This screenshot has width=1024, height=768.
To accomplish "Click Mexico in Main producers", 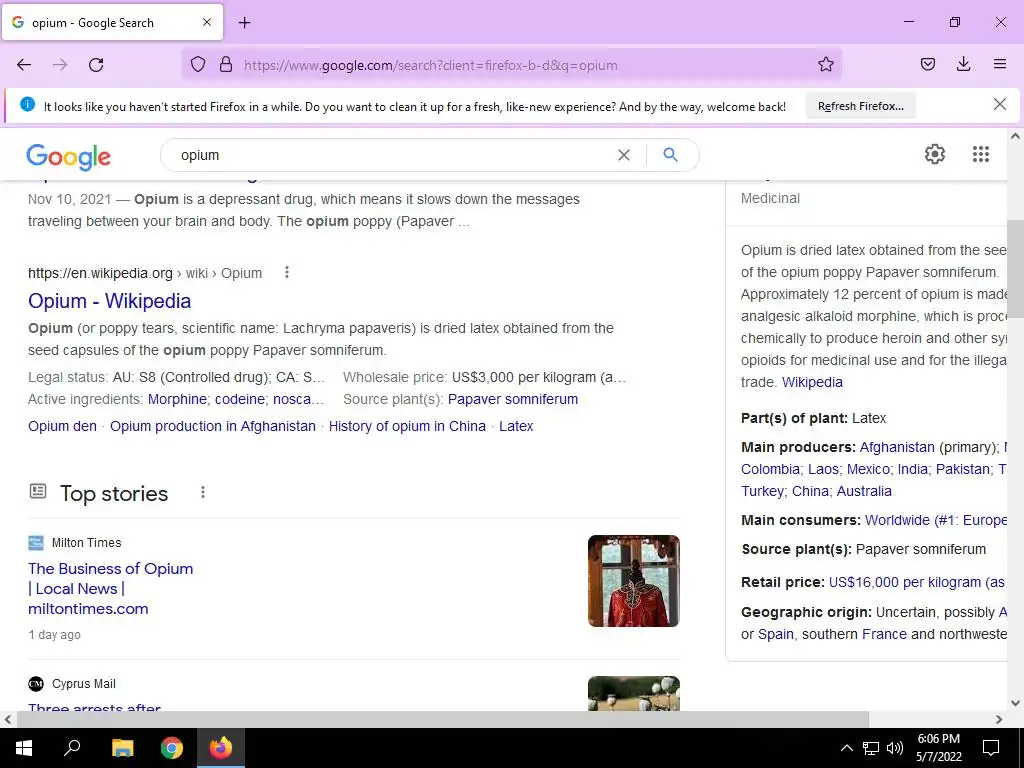I will click(868, 470).
